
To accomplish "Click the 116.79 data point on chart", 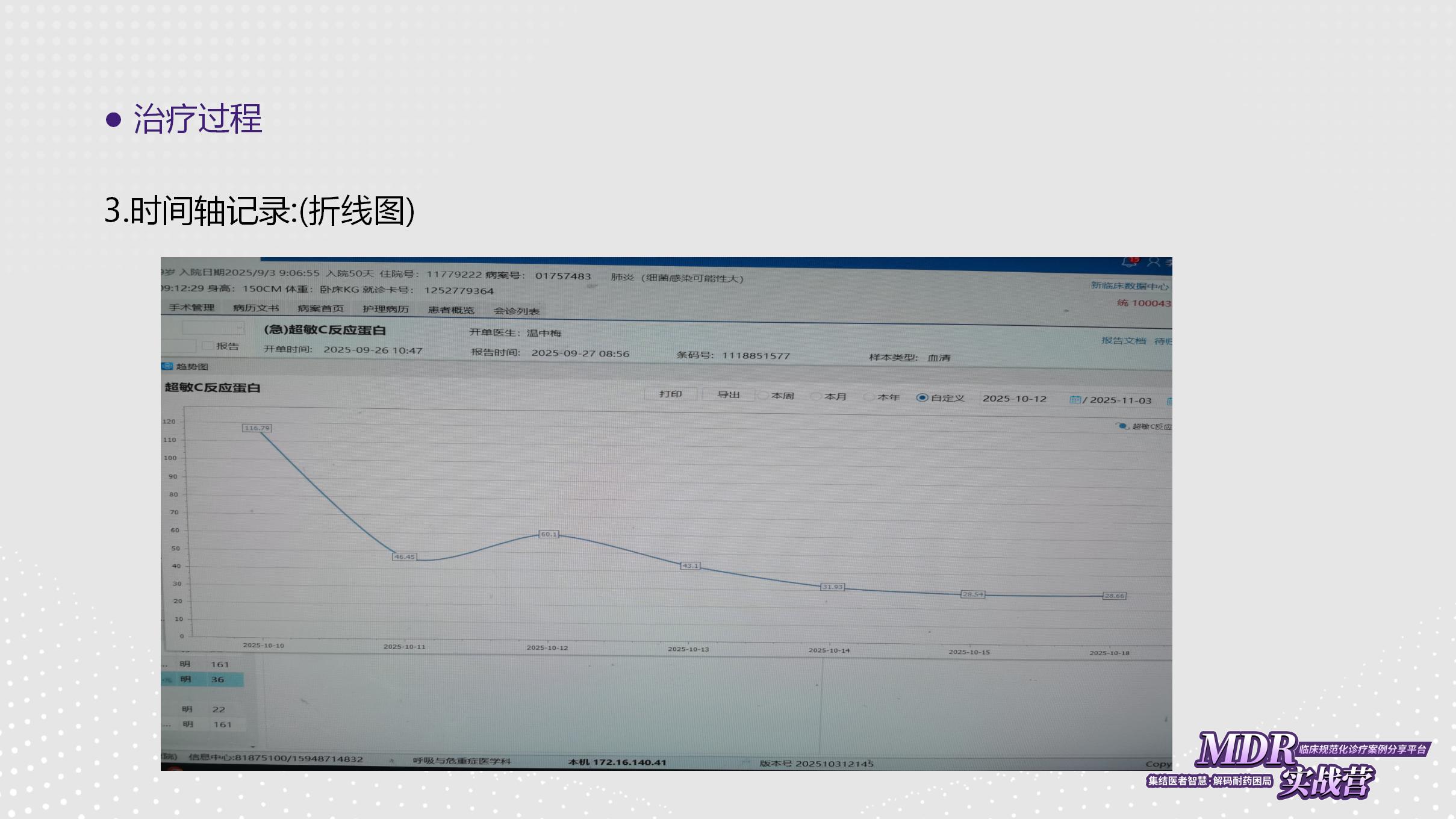I will point(257,428).
